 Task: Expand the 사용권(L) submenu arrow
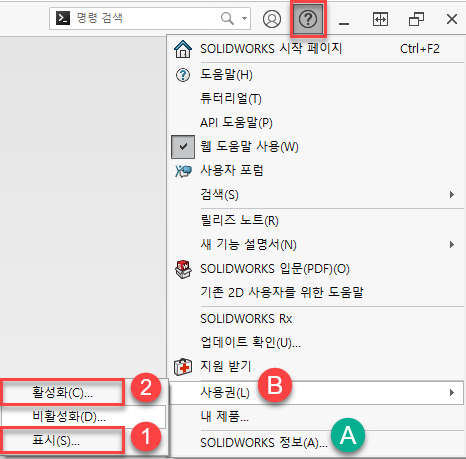[452, 392]
